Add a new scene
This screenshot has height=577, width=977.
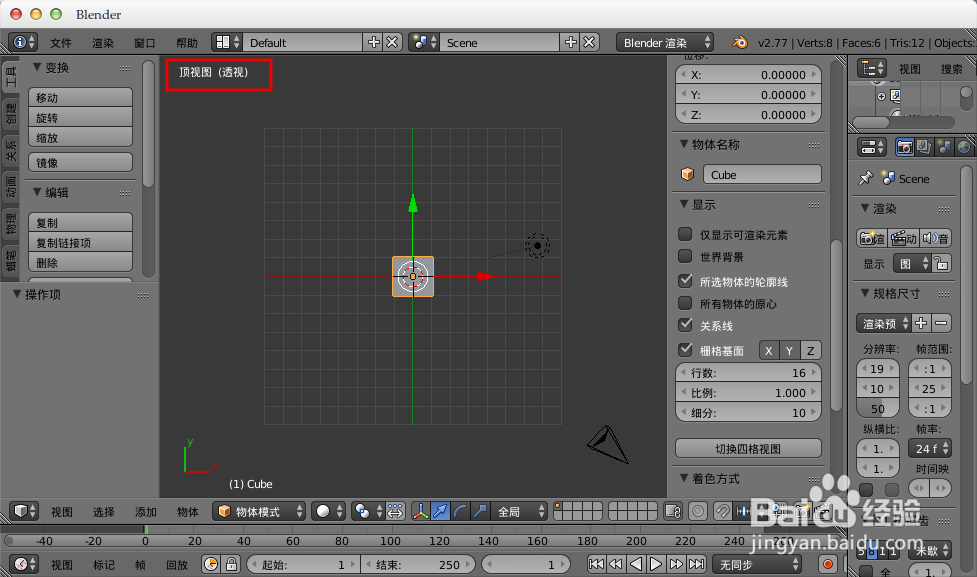571,42
